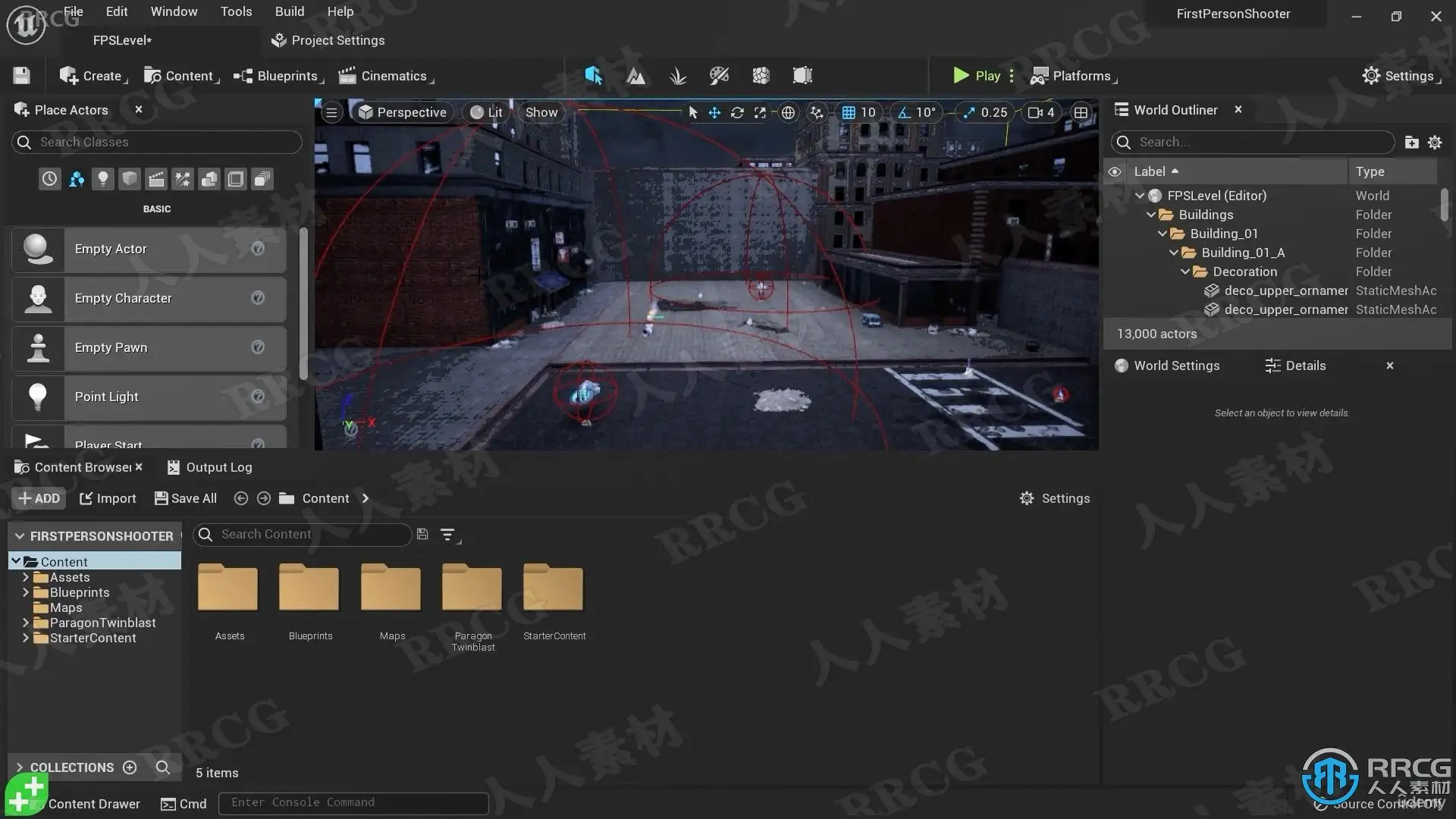1456x819 pixels.
Task: Show Visual Effects category in Place Actors
Action: [183, 179]
